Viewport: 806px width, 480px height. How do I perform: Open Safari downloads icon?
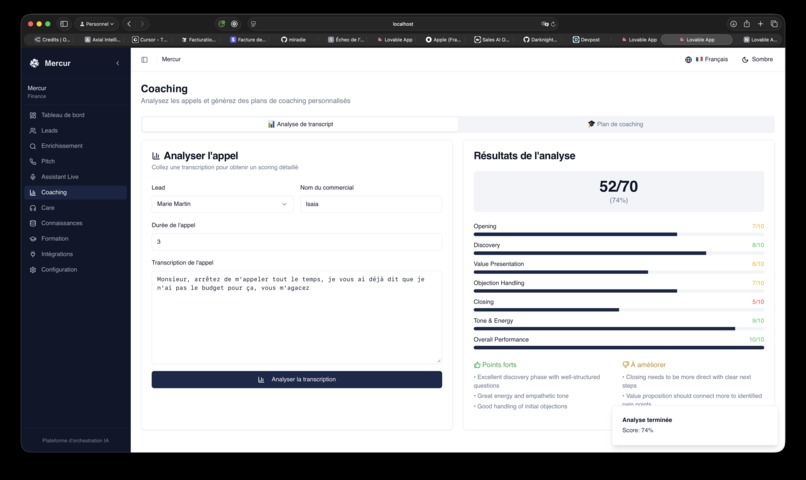pyautogui.click(x=733, y=24)
